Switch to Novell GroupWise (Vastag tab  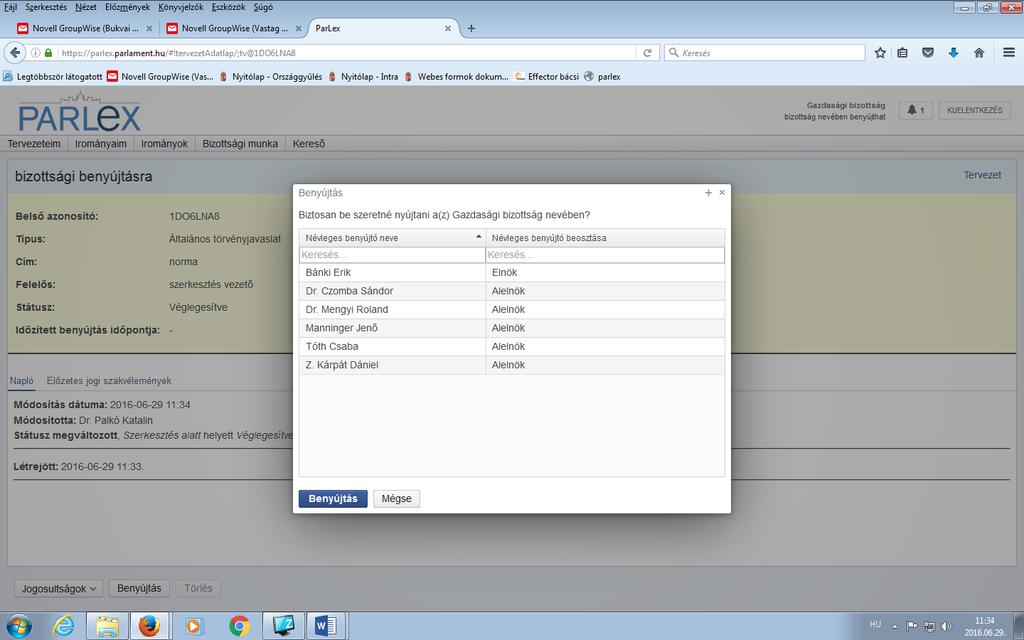pos(234,28)
